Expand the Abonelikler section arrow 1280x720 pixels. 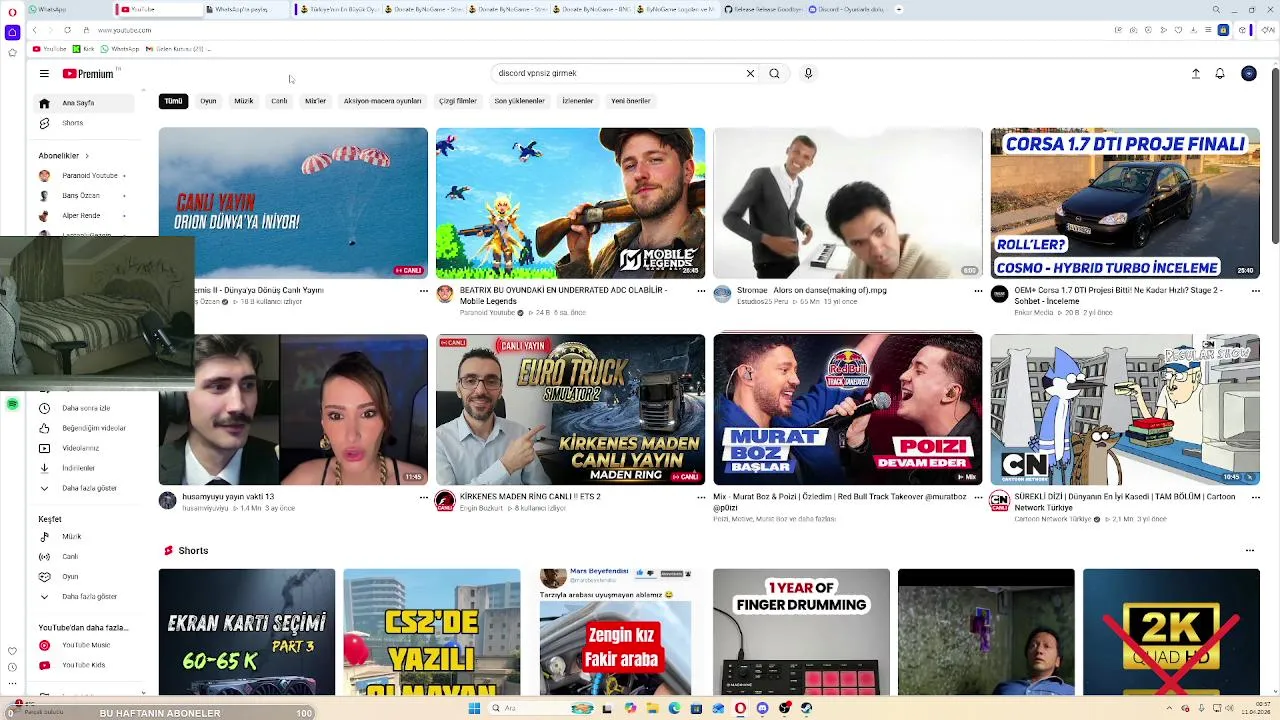(87, 156)
